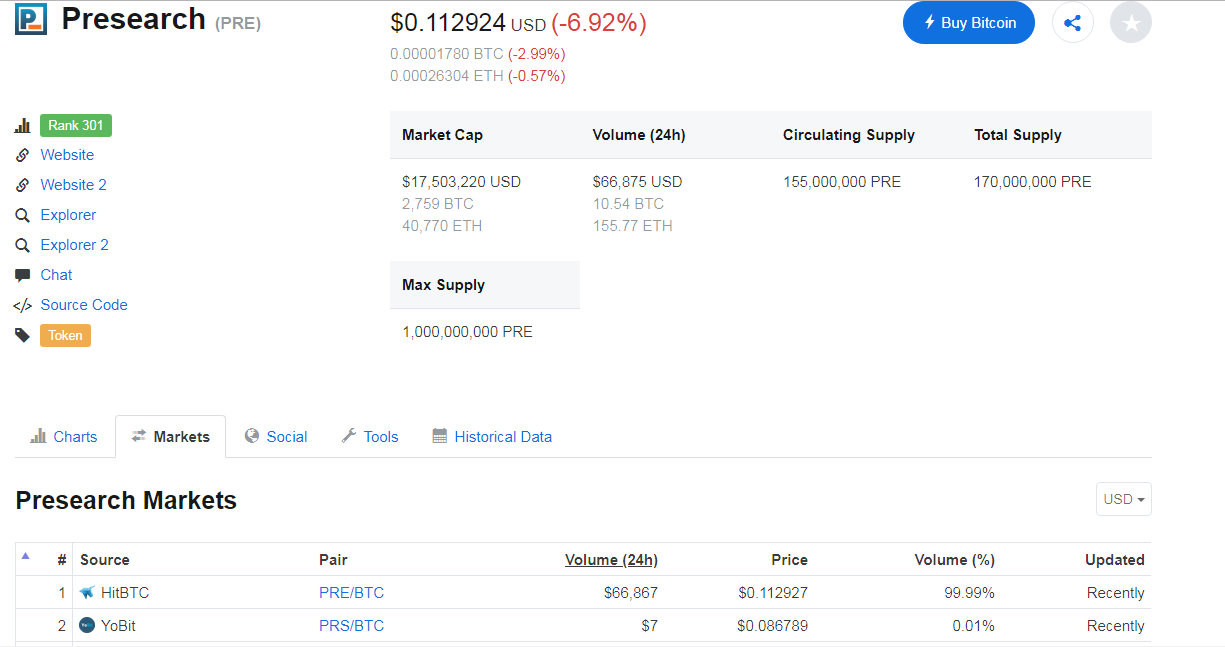Click the $0.112924 USD price

pyautogui.click(x=469, y=23)
